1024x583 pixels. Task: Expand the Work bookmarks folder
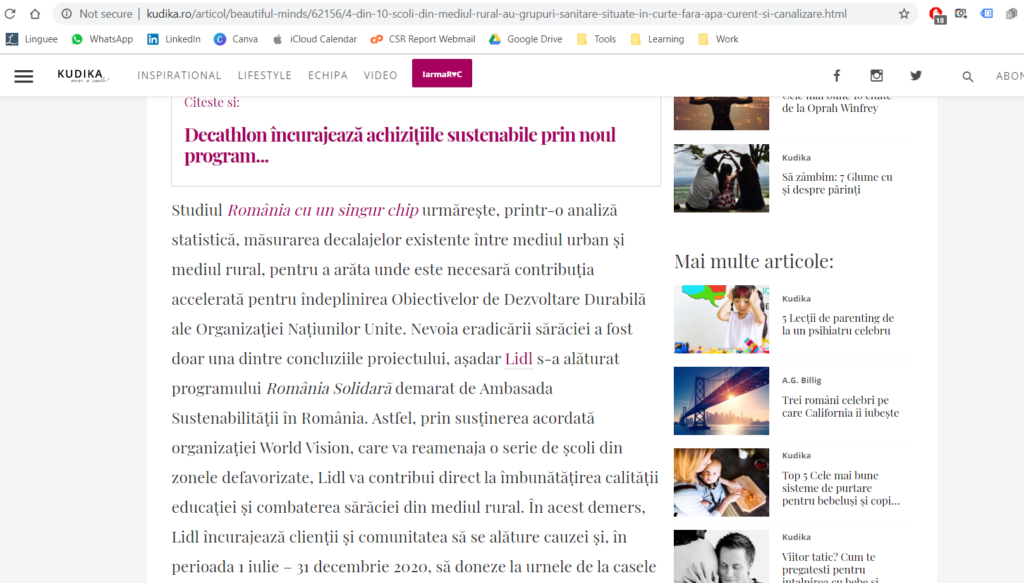(x=718, y=39)
